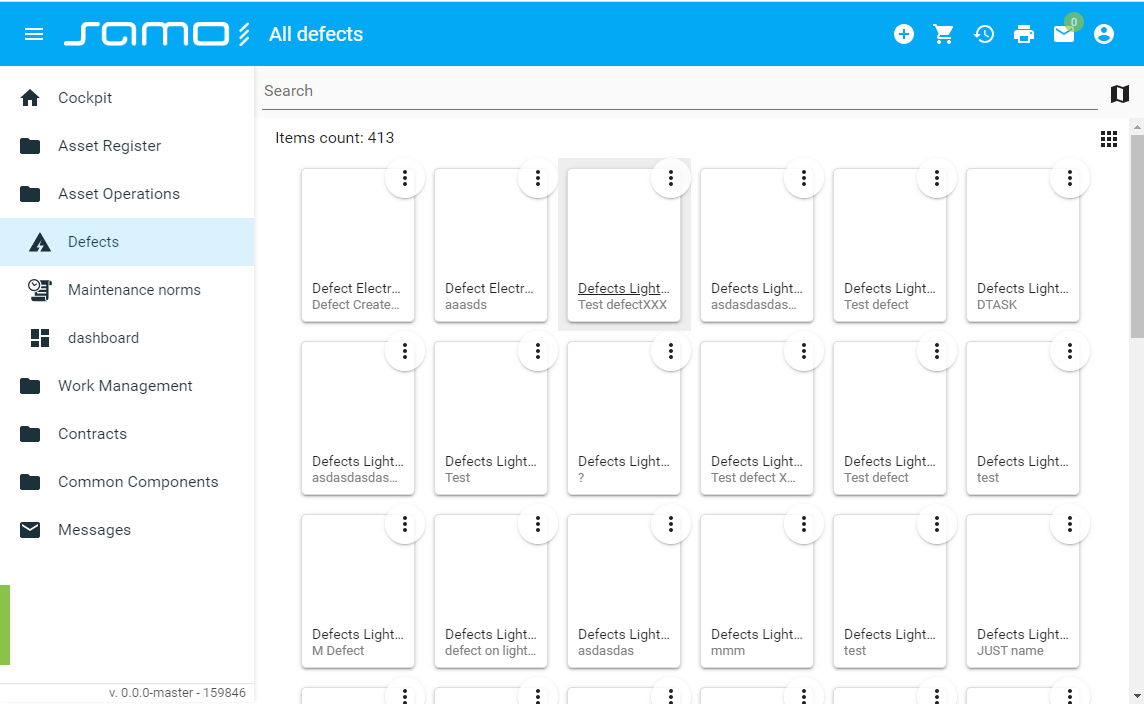Open the user account menu
The image size is (1144, 704).
[x=1104, y=34]
